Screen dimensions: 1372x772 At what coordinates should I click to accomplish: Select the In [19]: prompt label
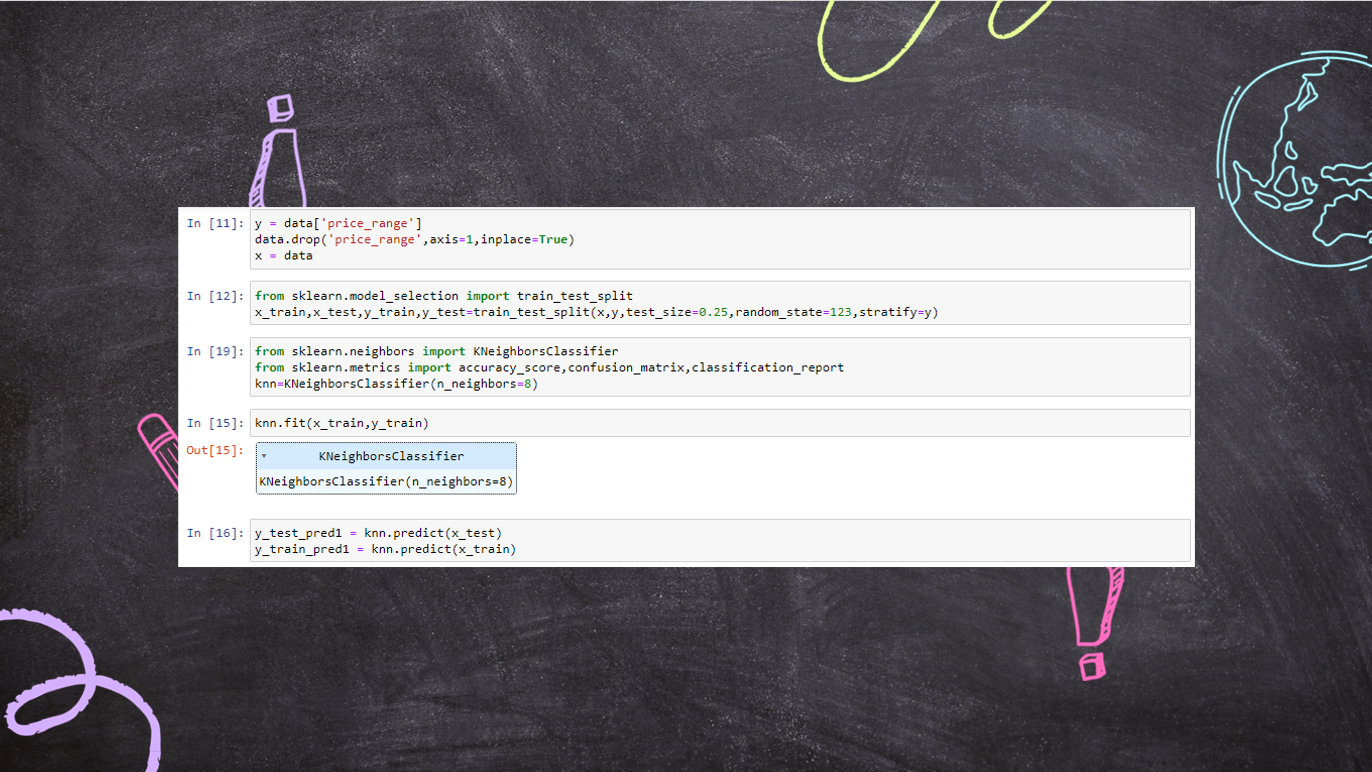click(215, 351)
